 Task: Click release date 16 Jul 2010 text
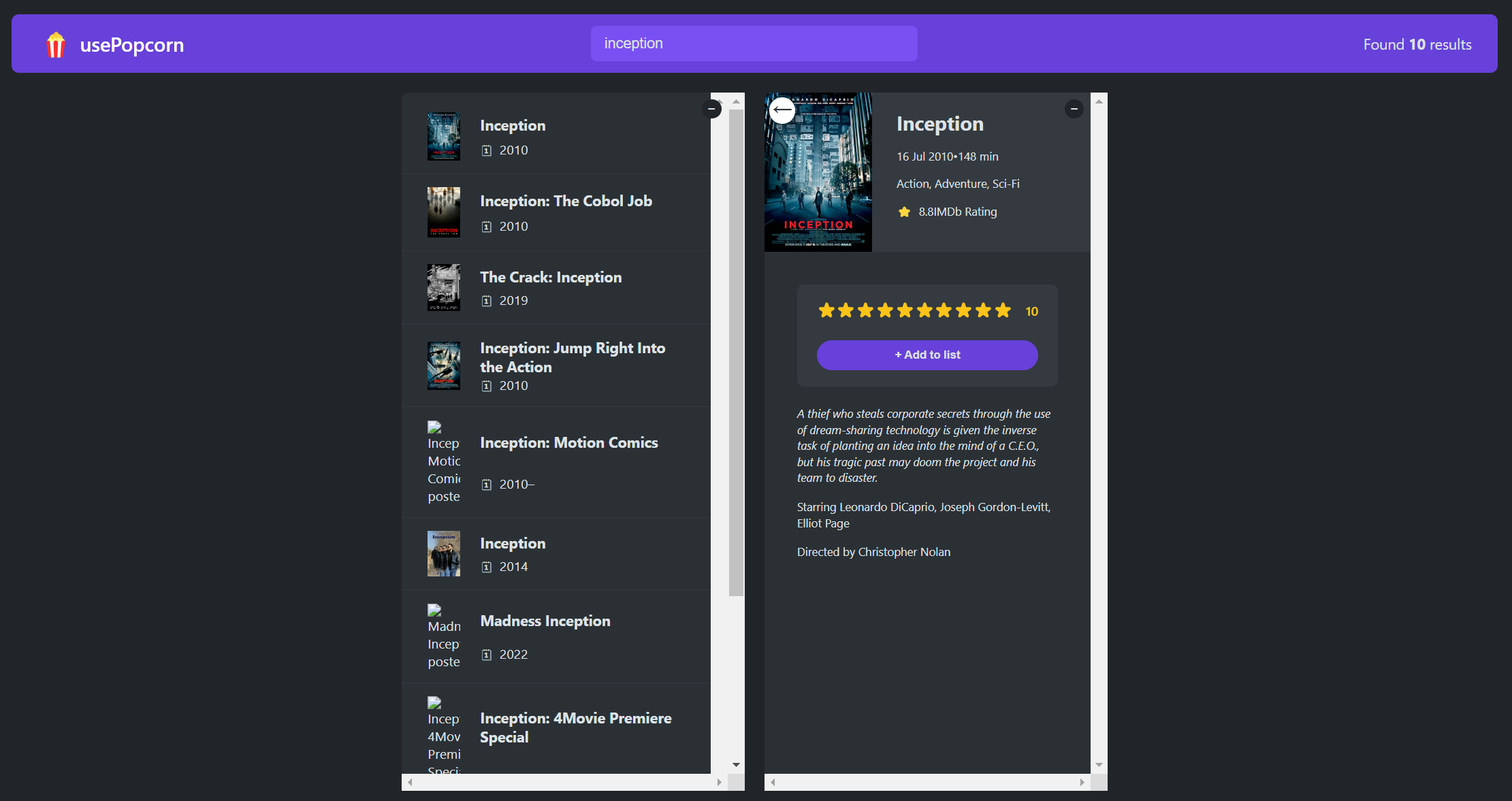(x=924, y=157)
